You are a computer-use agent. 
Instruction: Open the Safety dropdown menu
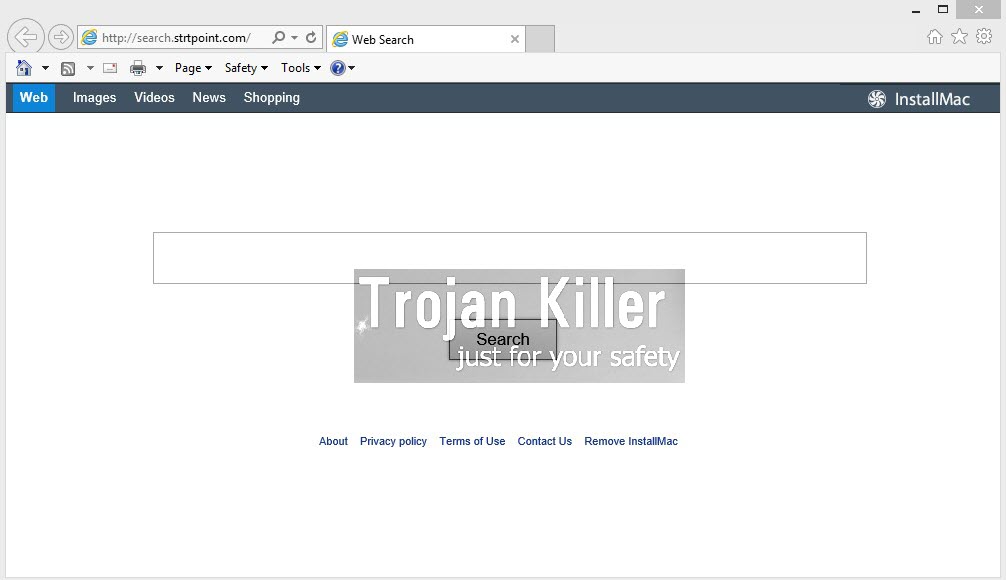tap(246, 68)
